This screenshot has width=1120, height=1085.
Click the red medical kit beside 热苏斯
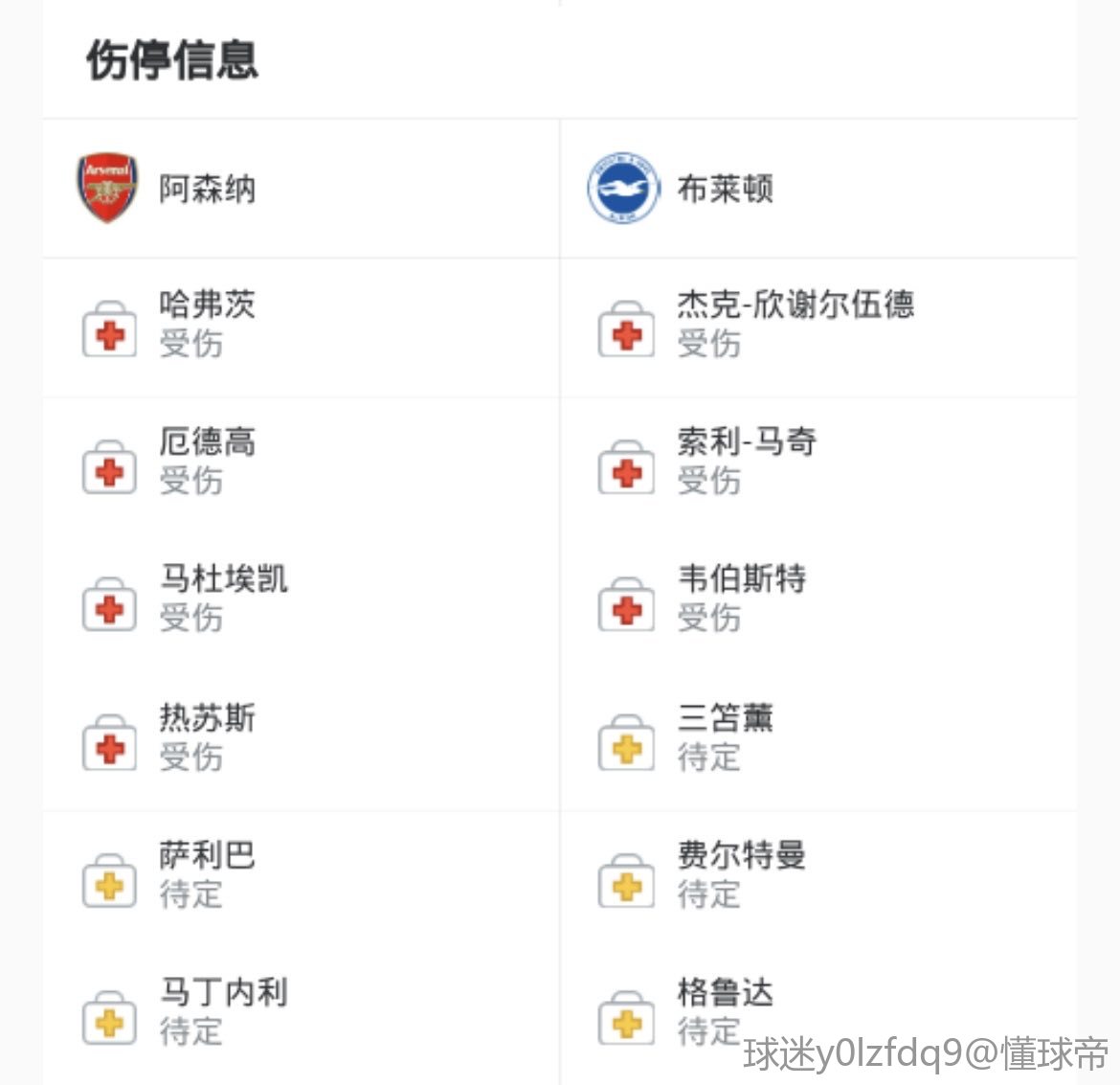(109, 743)
